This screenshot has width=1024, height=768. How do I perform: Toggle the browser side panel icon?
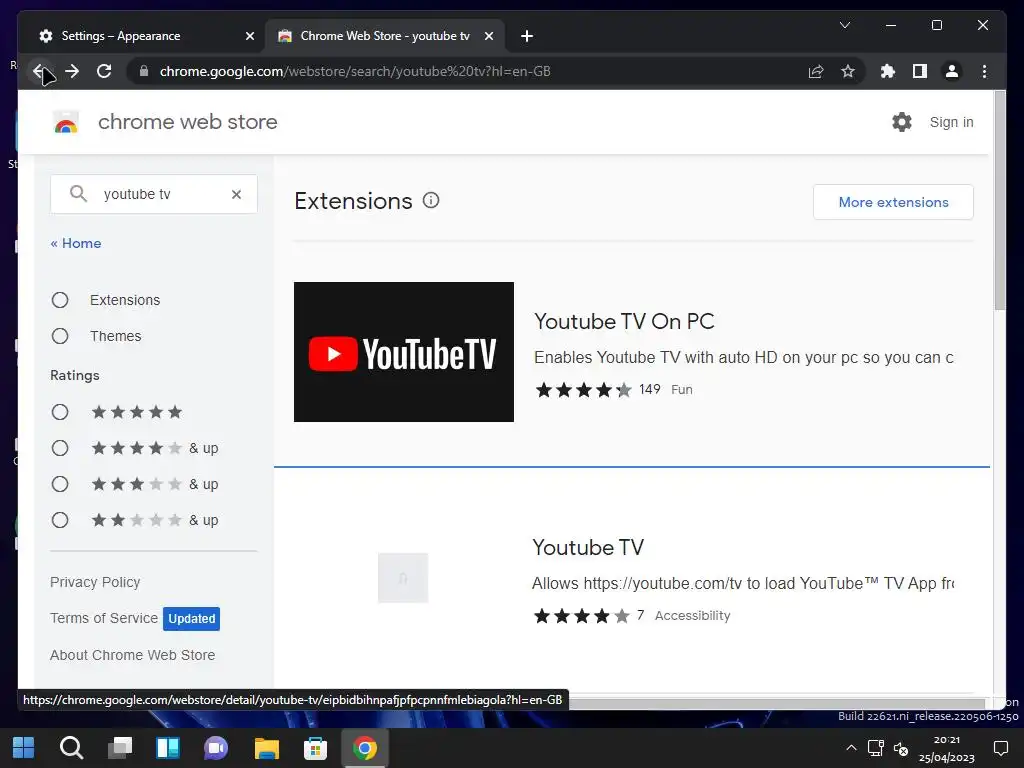920,71
